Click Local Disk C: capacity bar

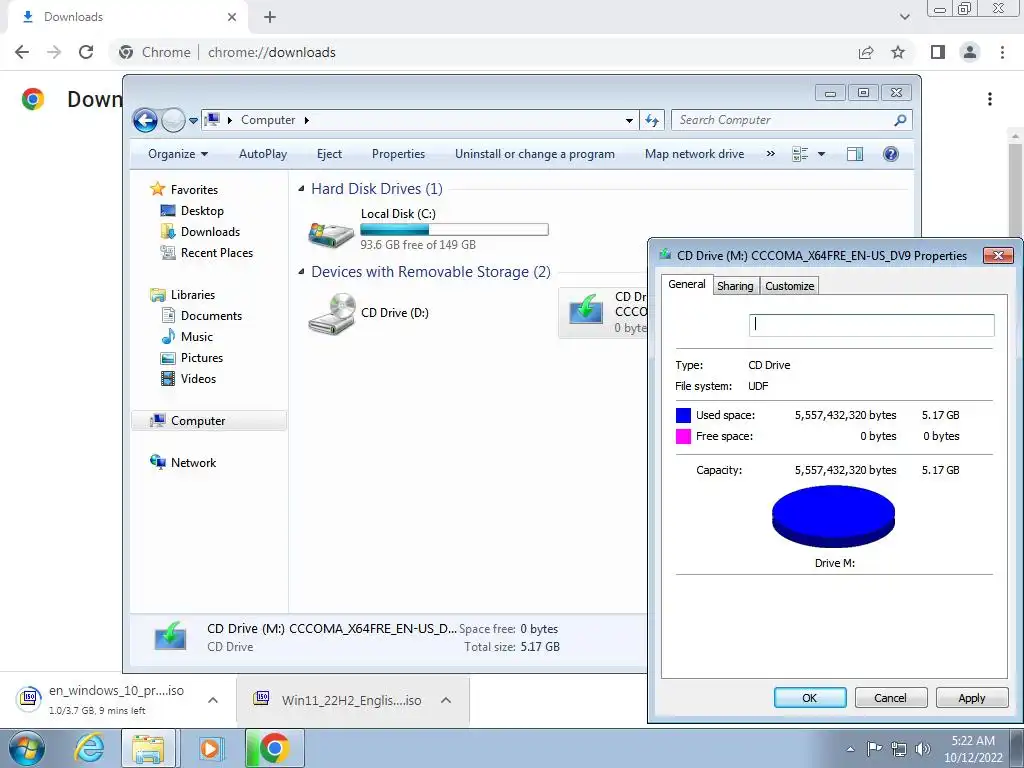[x=455, y=230]
